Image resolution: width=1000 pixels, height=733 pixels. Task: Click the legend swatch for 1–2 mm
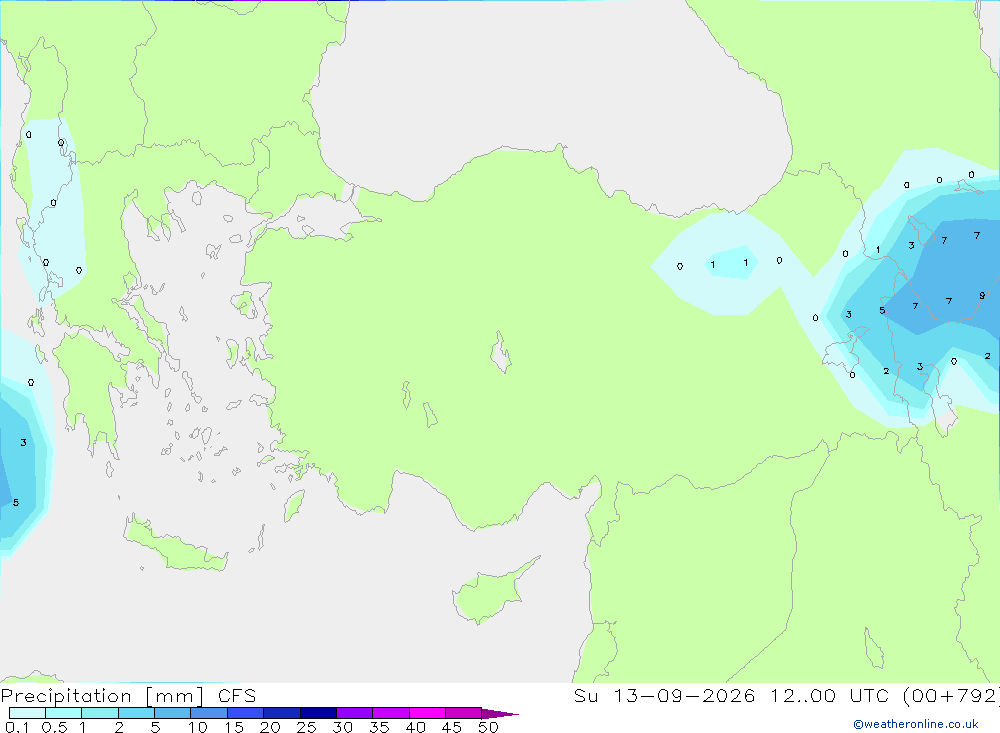pos(100,713)
